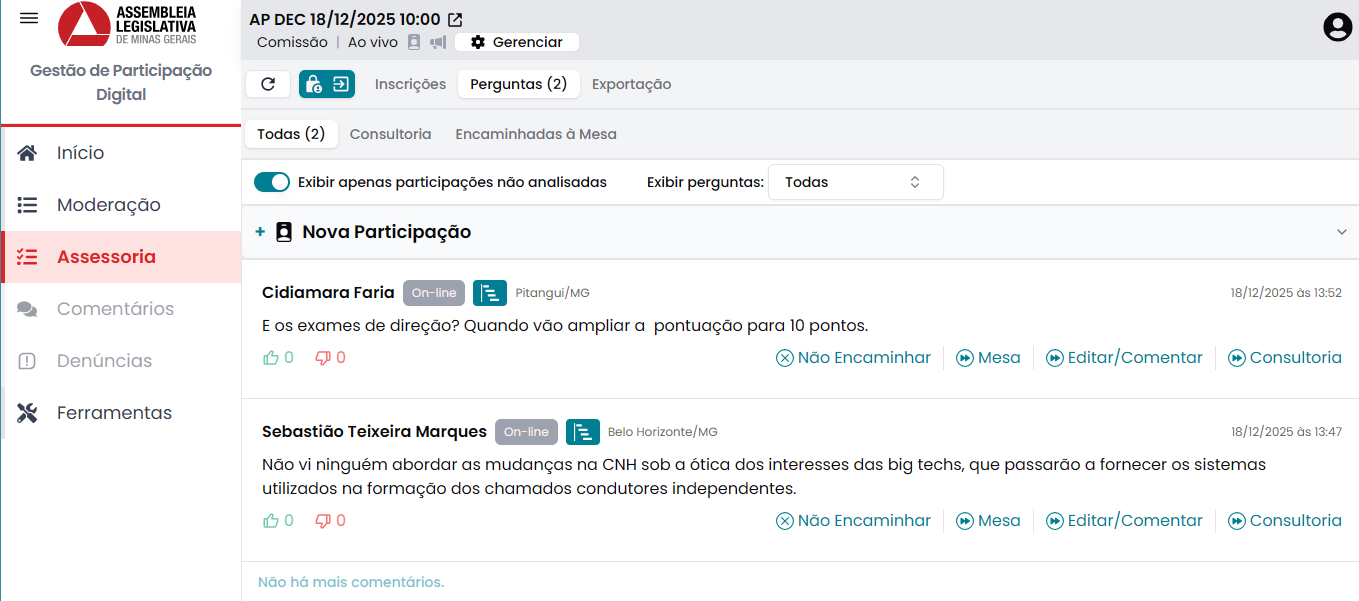The height and width of the screenshot is (601, 1359).
Task: Open Ferramentas in the sidebar
Action: click(x=114, y=413)
